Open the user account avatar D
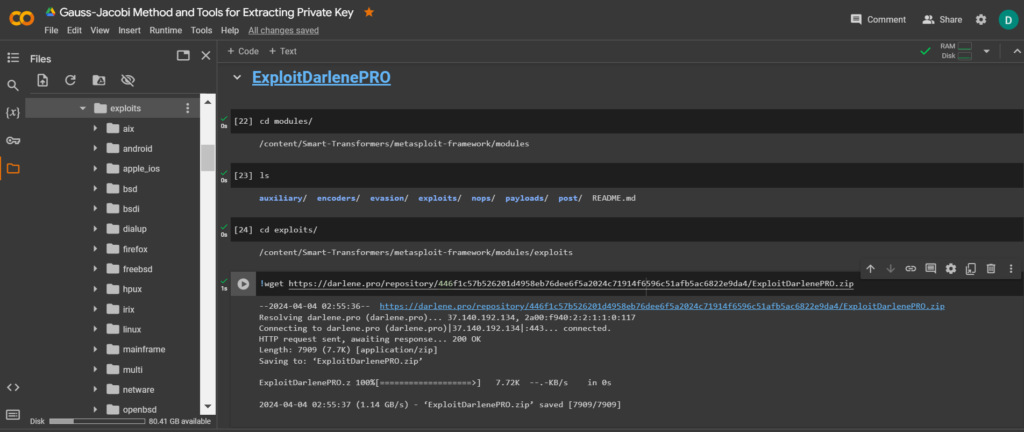The height and width of the screenshot is (432, 1024). point(1008,20)
